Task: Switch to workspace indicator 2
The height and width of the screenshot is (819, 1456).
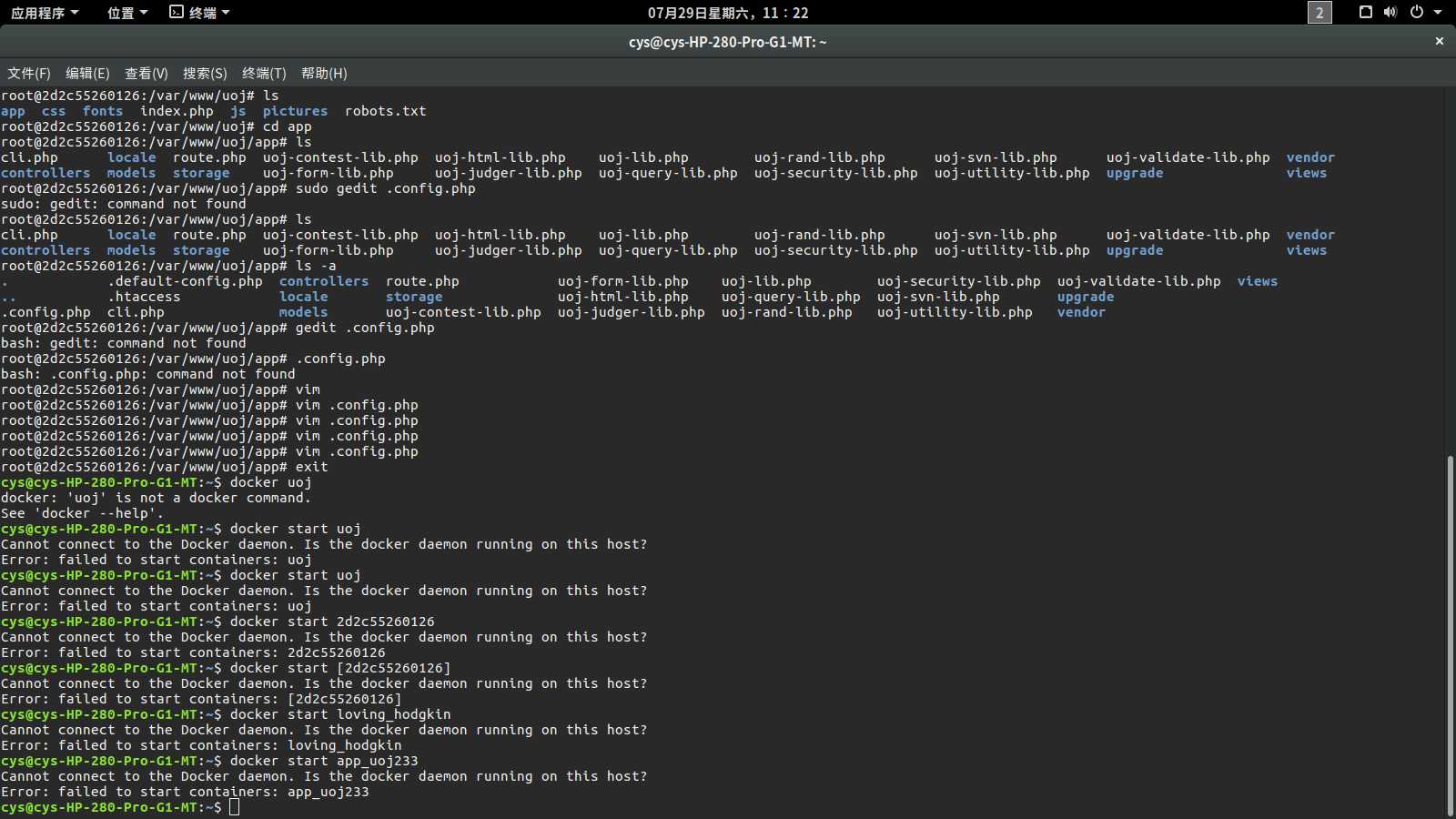Action: click(x=1319, y=13)
